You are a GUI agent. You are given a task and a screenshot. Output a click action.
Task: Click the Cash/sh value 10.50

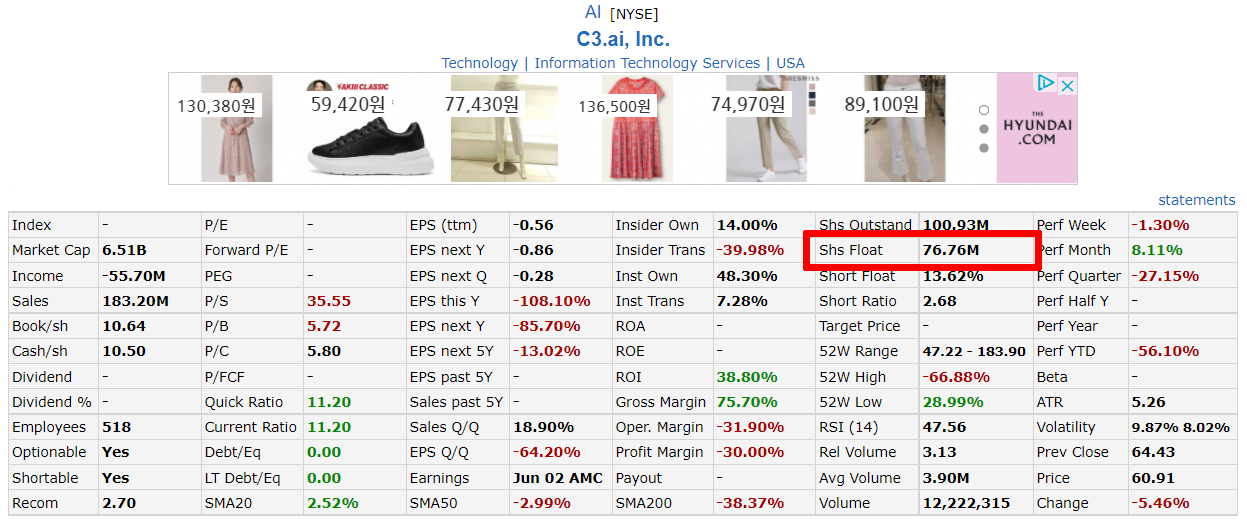click(123, 351)
